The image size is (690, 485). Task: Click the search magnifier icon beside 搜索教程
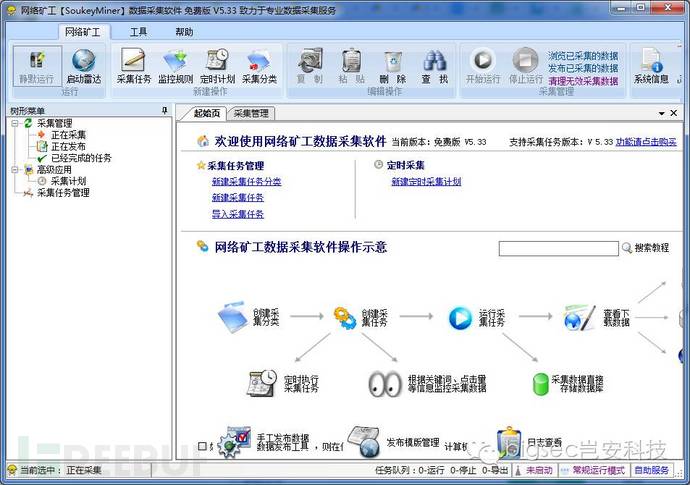coord(627,248)
